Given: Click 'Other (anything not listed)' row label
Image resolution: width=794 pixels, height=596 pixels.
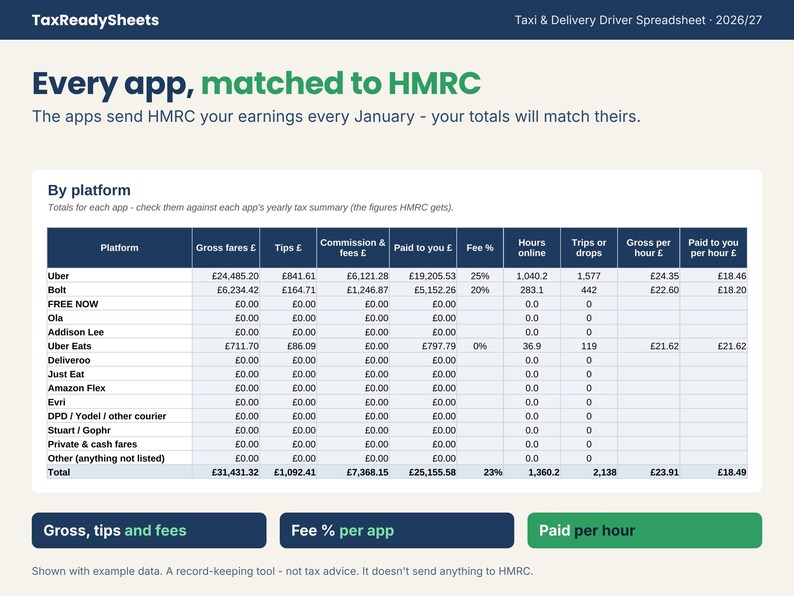Looking at the screenshot, I should click(x=106, y=458).
